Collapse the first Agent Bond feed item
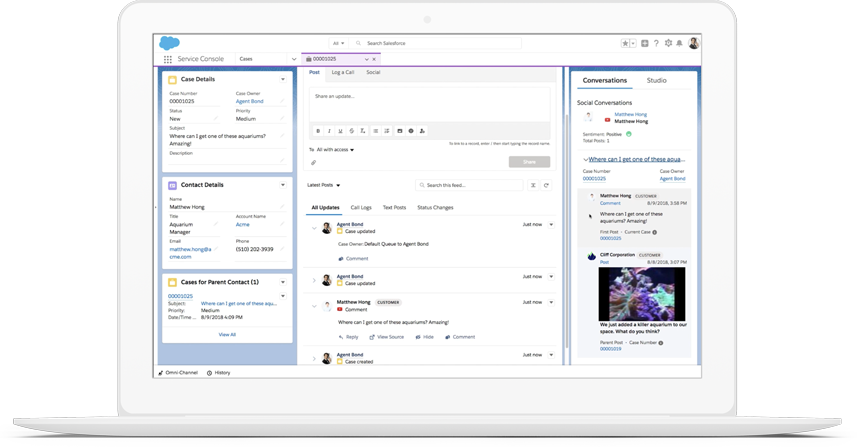Image resolution: width=857 pixels, height=447 pixels. pos(314,228)
